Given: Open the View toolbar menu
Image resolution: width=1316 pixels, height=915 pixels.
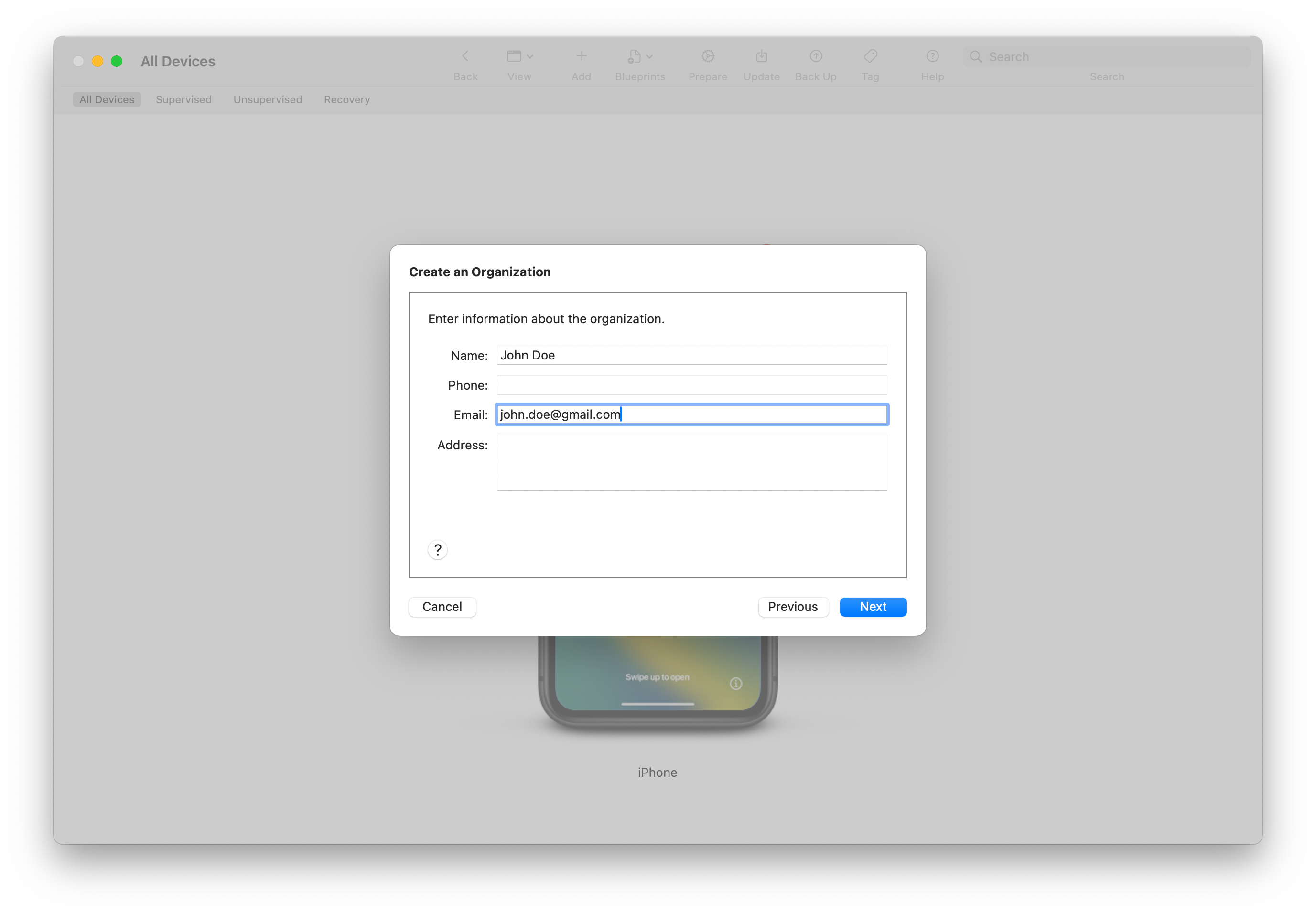Looking at the screenshot, I should tap(519, 56).
